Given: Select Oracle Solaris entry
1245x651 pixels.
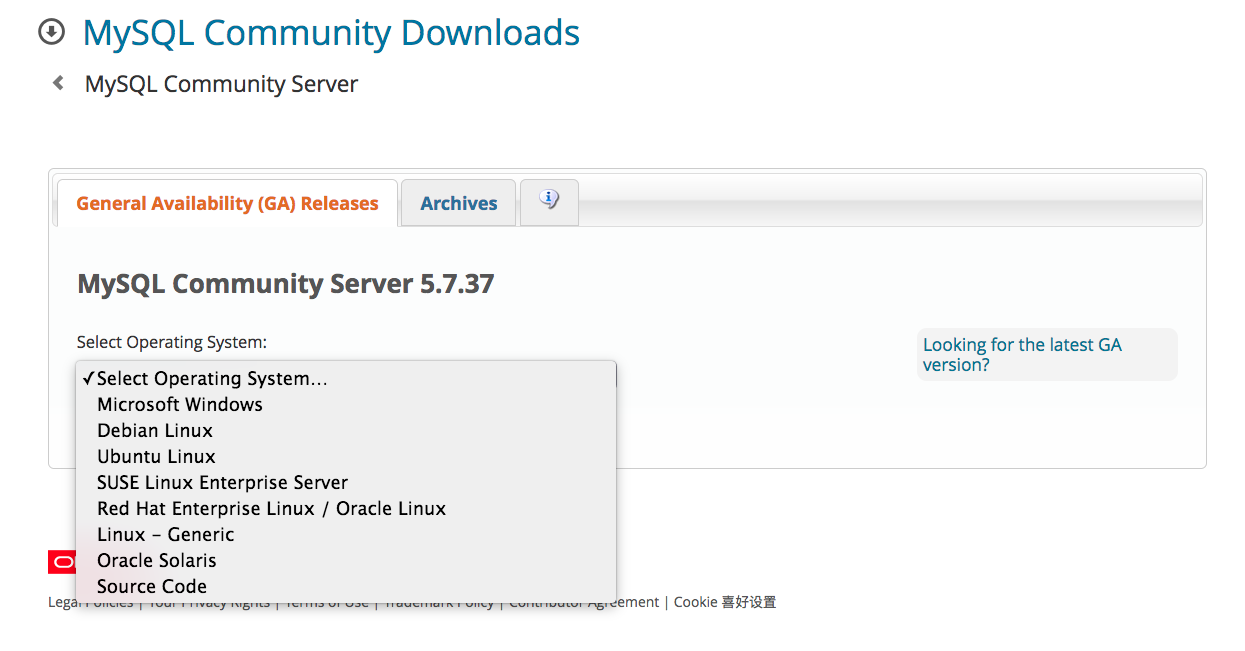Looking at the screenshot, I should coord(346,560).
